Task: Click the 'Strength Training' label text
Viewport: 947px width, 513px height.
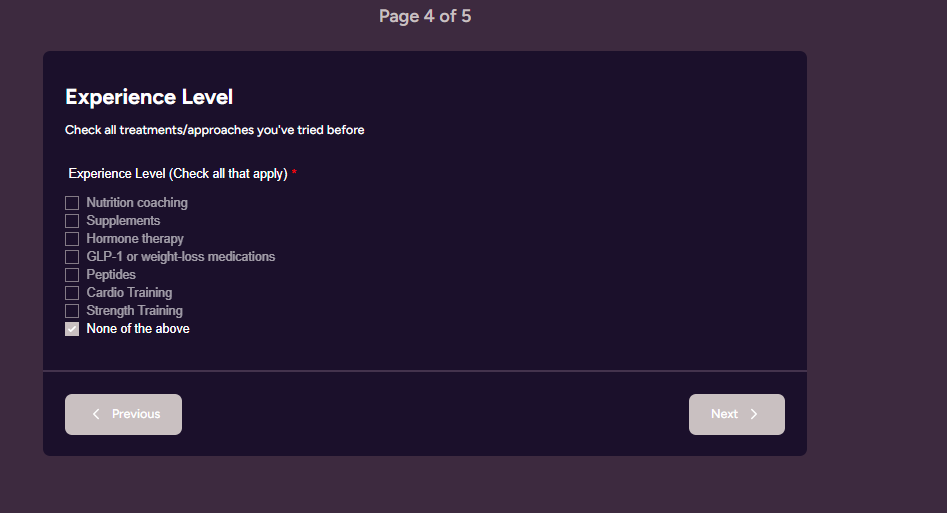Action: point(134,311)
